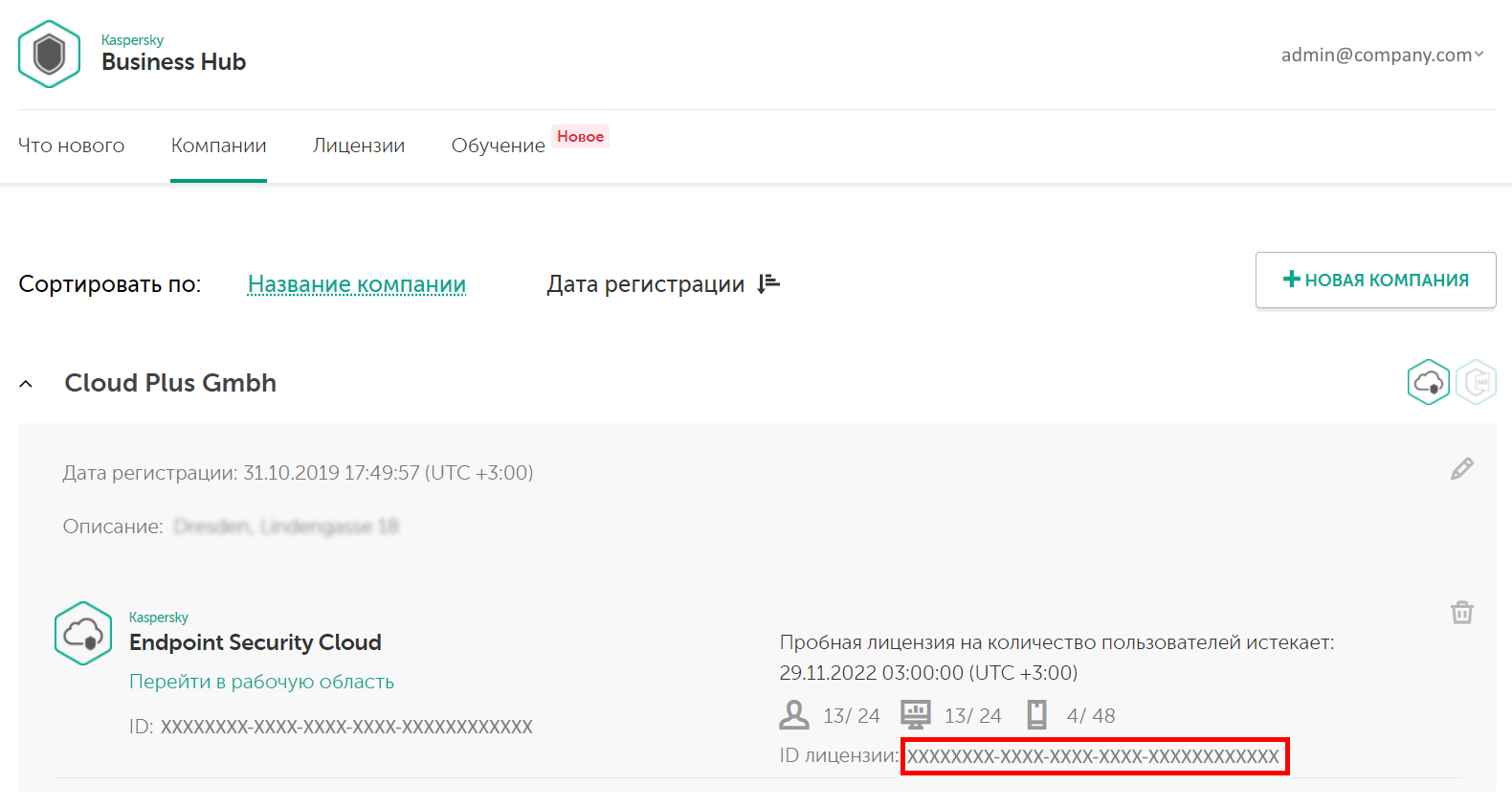Click the Cloud Plus Gmbh company name
Image resolution: width=1512 pixels, height=808 pixels.
pos(170,383)
